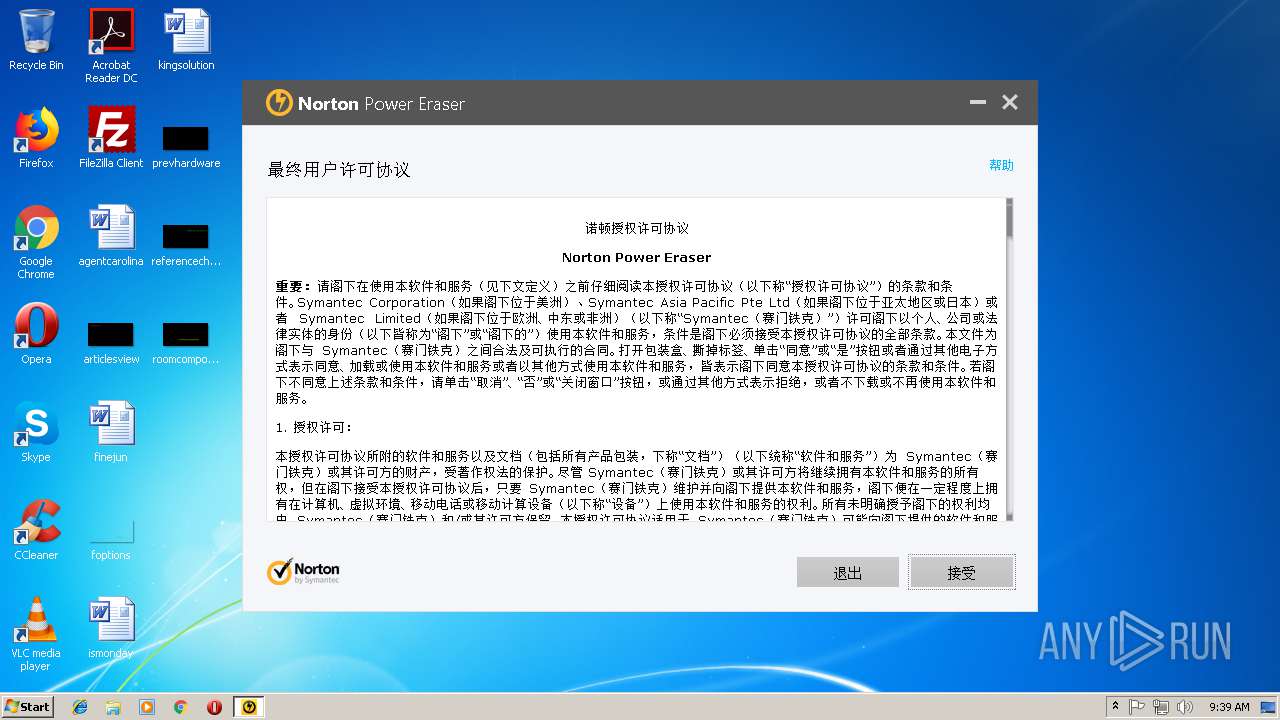Open the volume speaker tray icon
Image resolution: width=1280 pixels, height=720 pixels.
tap(1185, 707)
